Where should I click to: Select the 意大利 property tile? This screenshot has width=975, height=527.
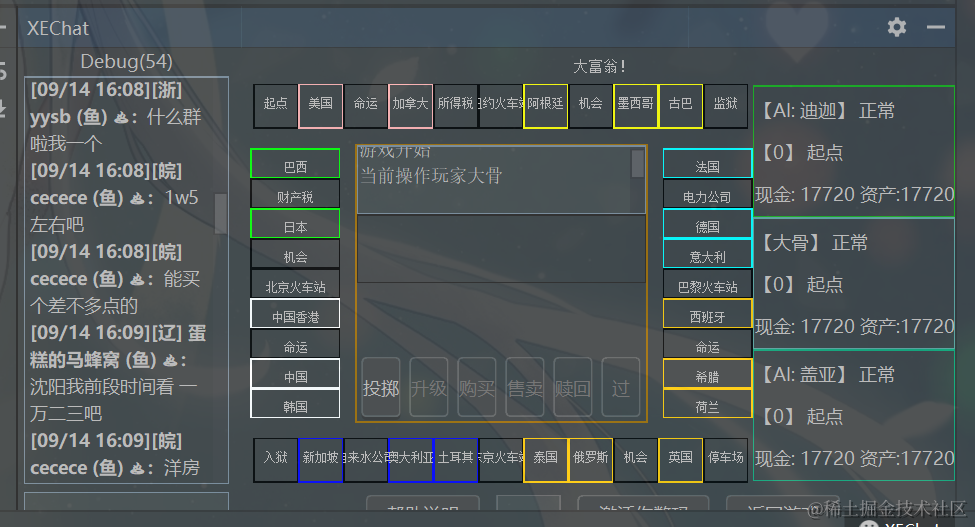point(708,254)
